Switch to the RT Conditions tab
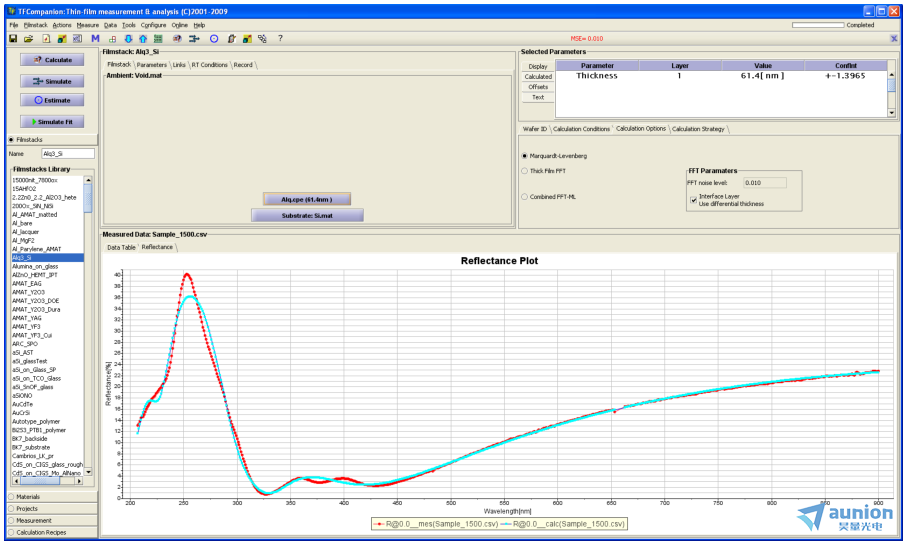The width and height of the screenshot is (905, 542). (210, 65)
